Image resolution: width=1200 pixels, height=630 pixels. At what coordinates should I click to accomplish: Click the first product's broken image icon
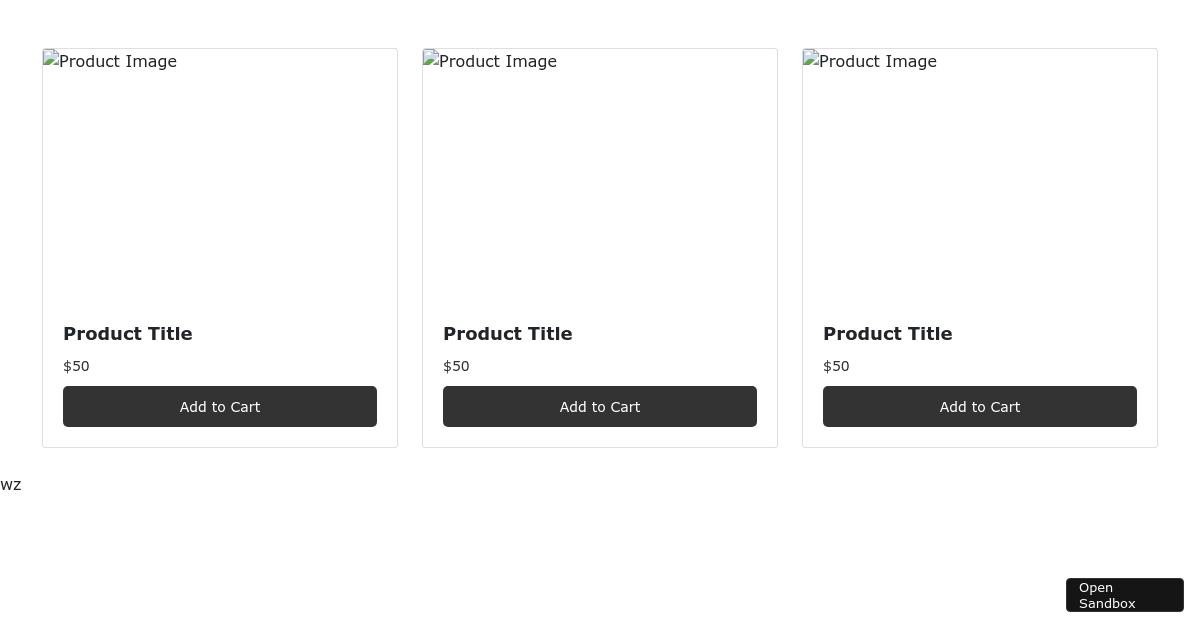point(51,58)
